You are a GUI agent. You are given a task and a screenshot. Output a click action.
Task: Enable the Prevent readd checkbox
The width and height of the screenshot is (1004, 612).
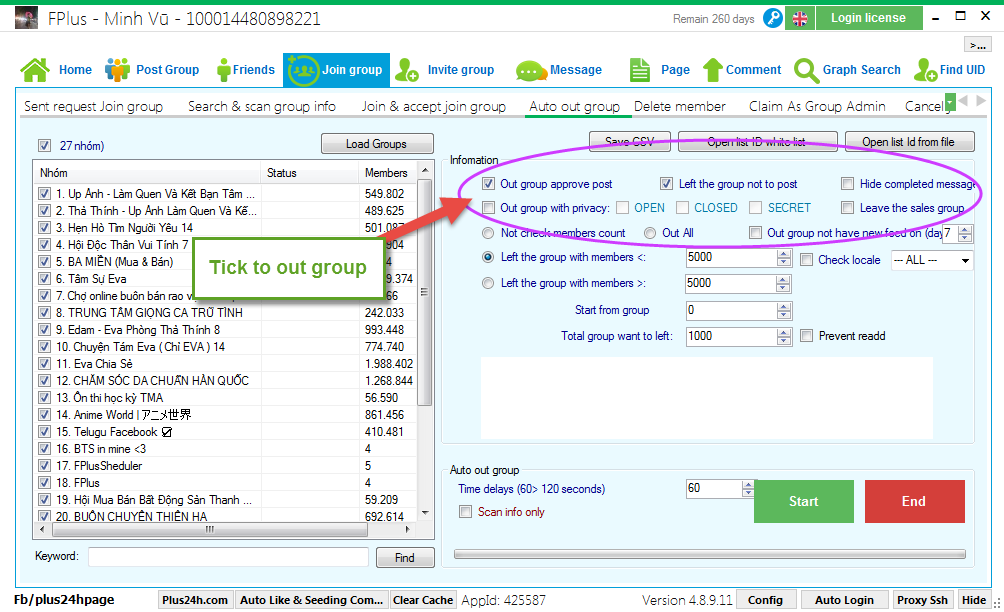806,335
